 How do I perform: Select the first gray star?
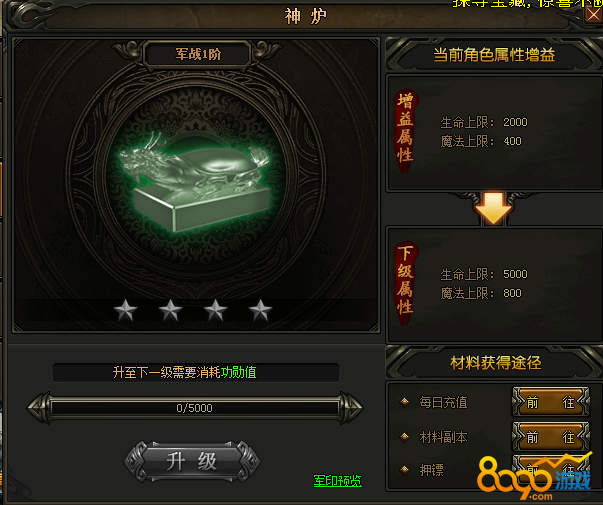pos(125,310)
